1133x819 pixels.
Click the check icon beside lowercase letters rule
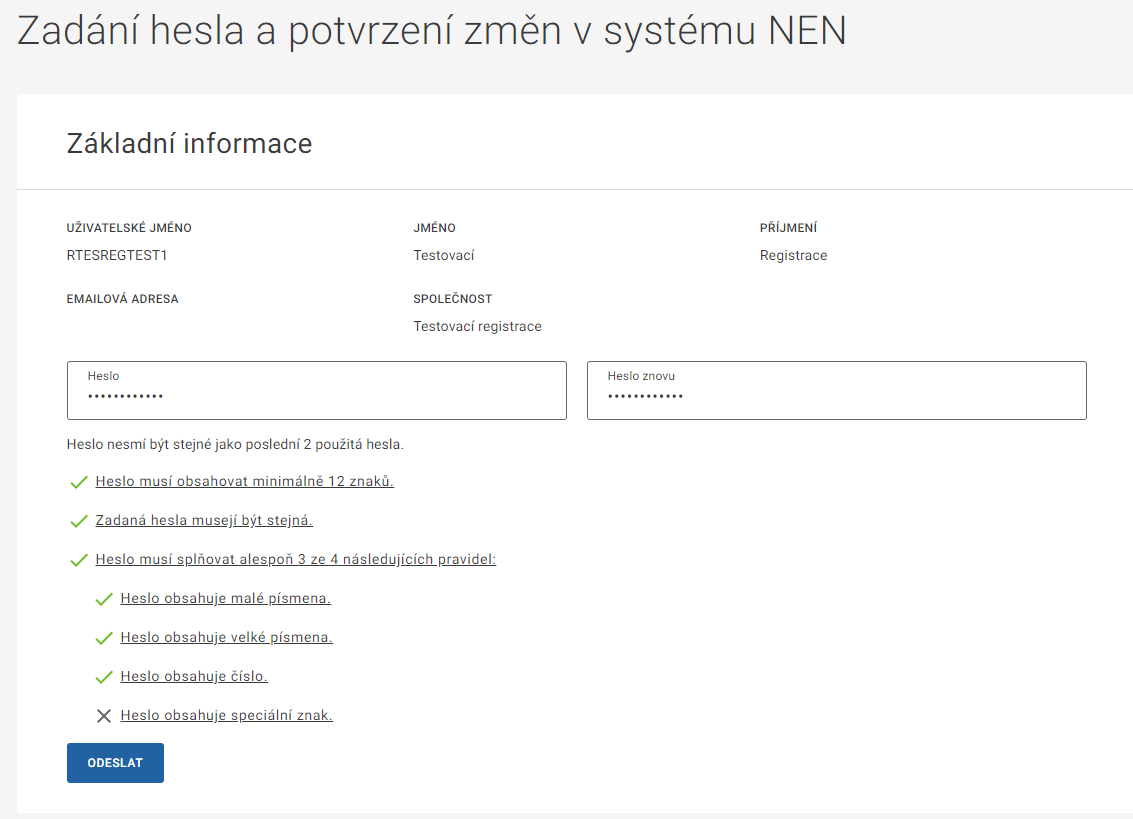point(104,599)
